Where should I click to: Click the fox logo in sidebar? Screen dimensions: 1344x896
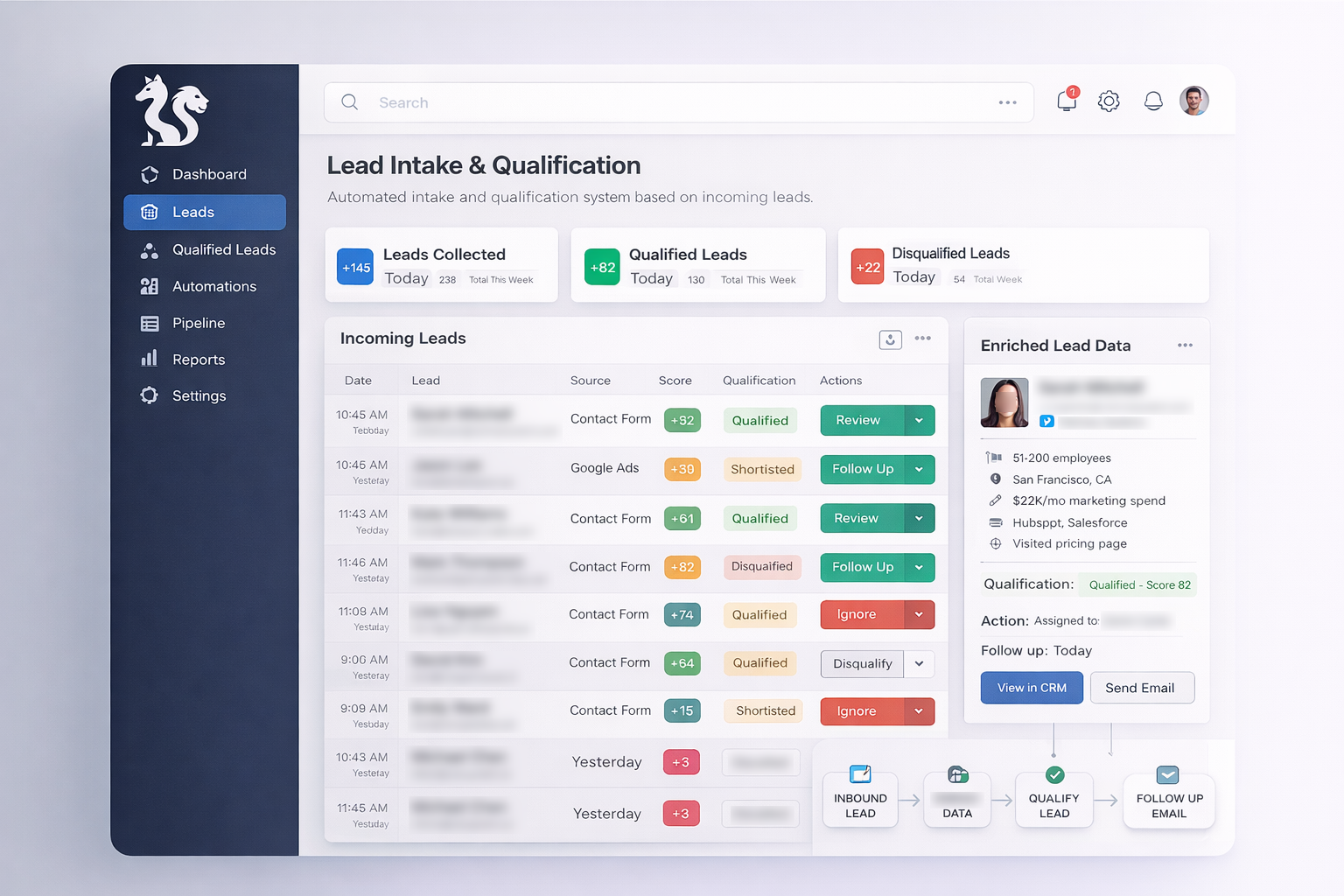pyautogui.click(x=171, y=111)
